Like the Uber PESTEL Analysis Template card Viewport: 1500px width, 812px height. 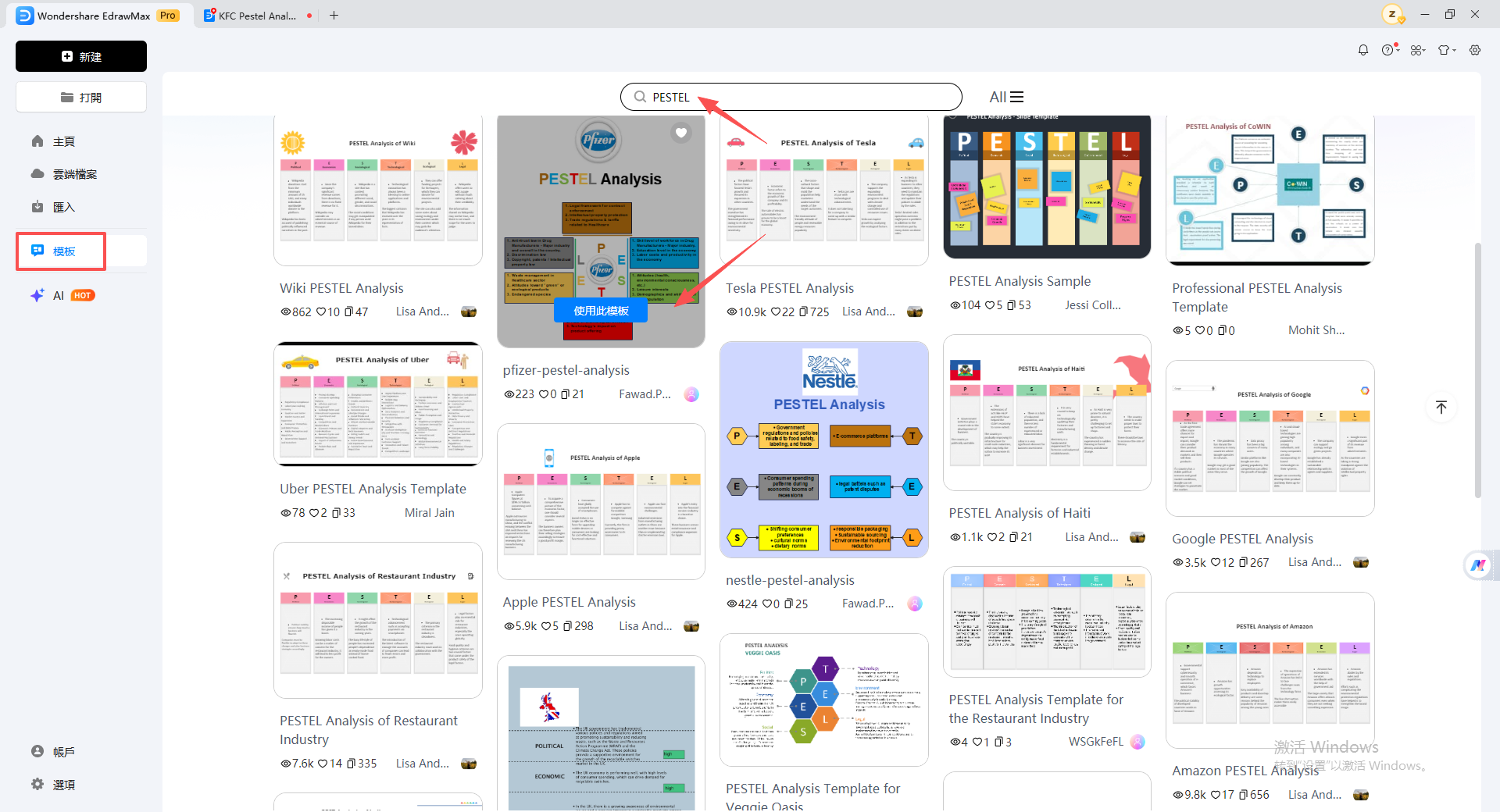coord(313,513)
